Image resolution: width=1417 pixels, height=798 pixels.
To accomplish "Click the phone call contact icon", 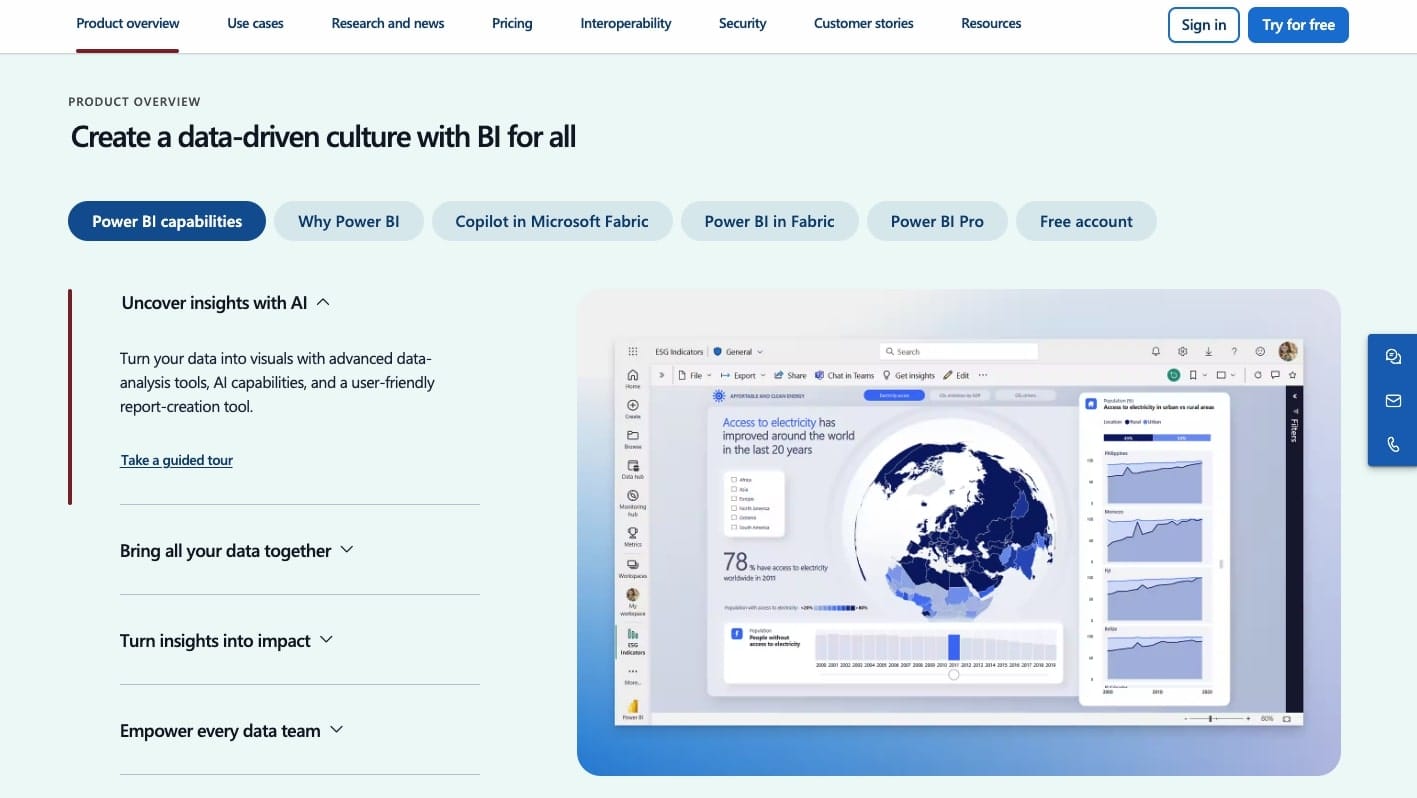I will coord(1393,445).
